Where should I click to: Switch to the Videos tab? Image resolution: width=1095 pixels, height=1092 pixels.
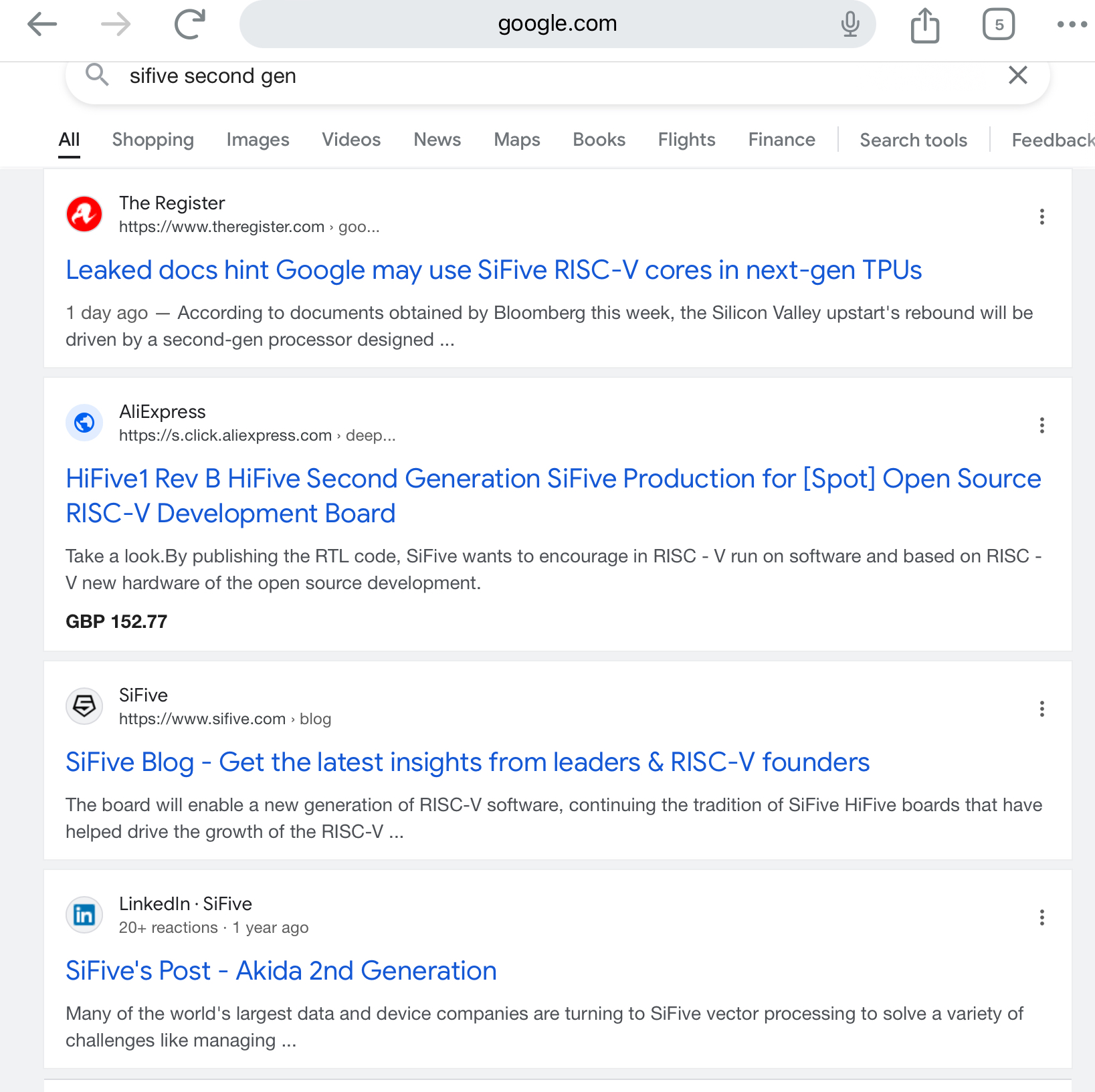pos(351,140)
